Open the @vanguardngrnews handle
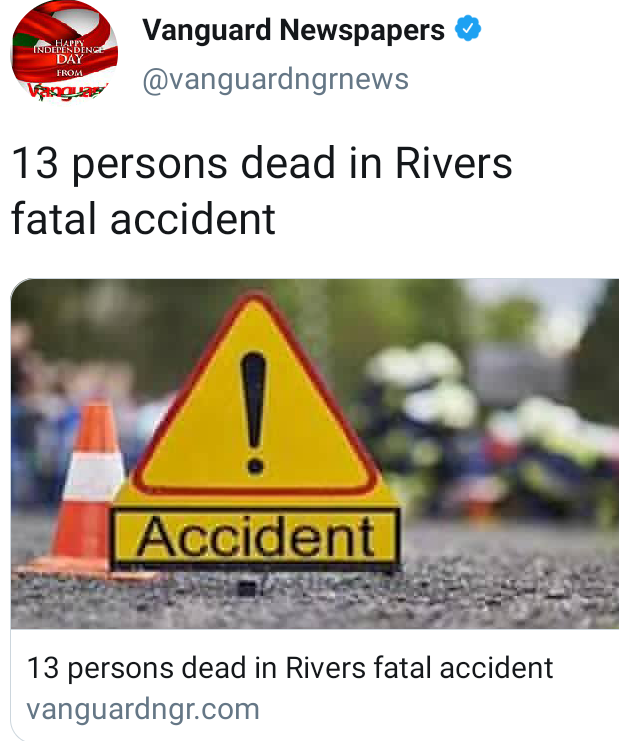The image size is (619, 741). (275, 79)
